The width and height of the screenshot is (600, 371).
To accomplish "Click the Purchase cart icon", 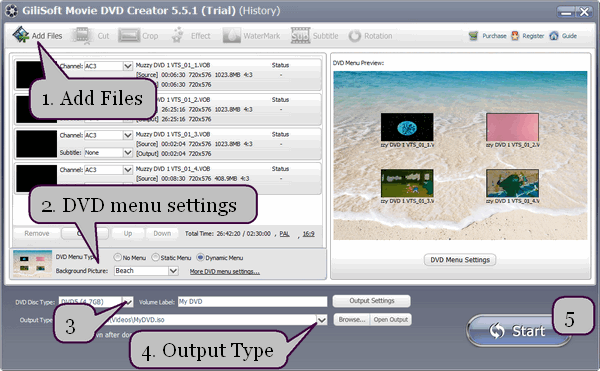I will click(x=473, y=36).
